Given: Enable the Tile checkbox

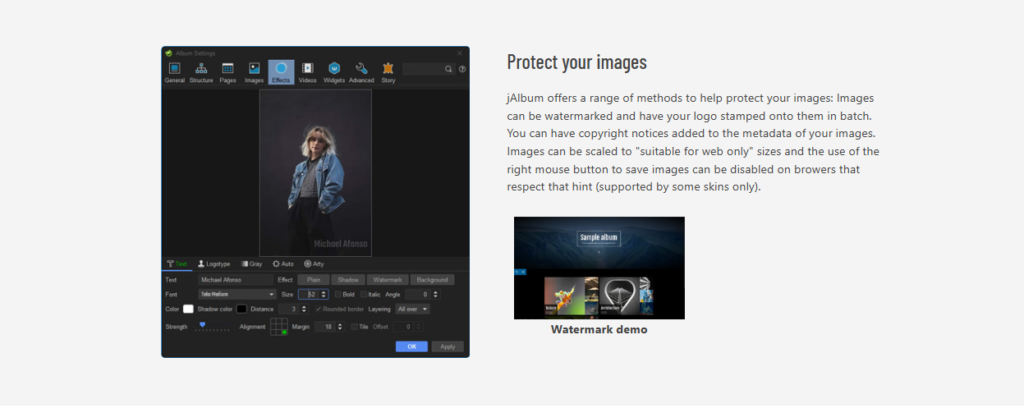Looking at the screenshot, I should pyautogui.click(x=355, y=326).
